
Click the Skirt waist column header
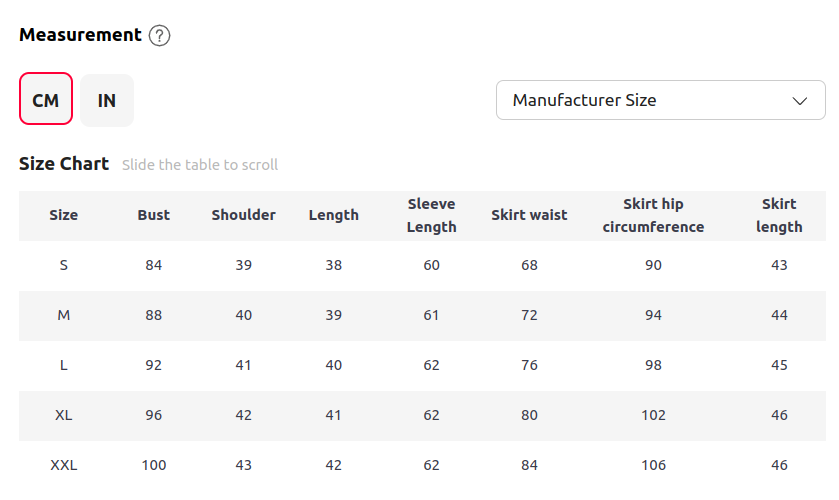[x=529, y=215]
